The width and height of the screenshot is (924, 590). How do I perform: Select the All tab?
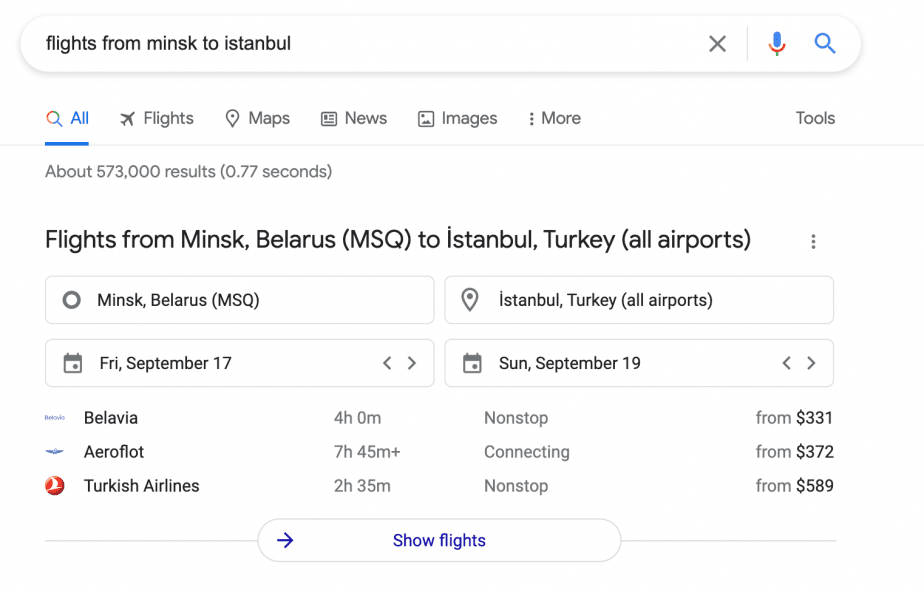(67, 118)
